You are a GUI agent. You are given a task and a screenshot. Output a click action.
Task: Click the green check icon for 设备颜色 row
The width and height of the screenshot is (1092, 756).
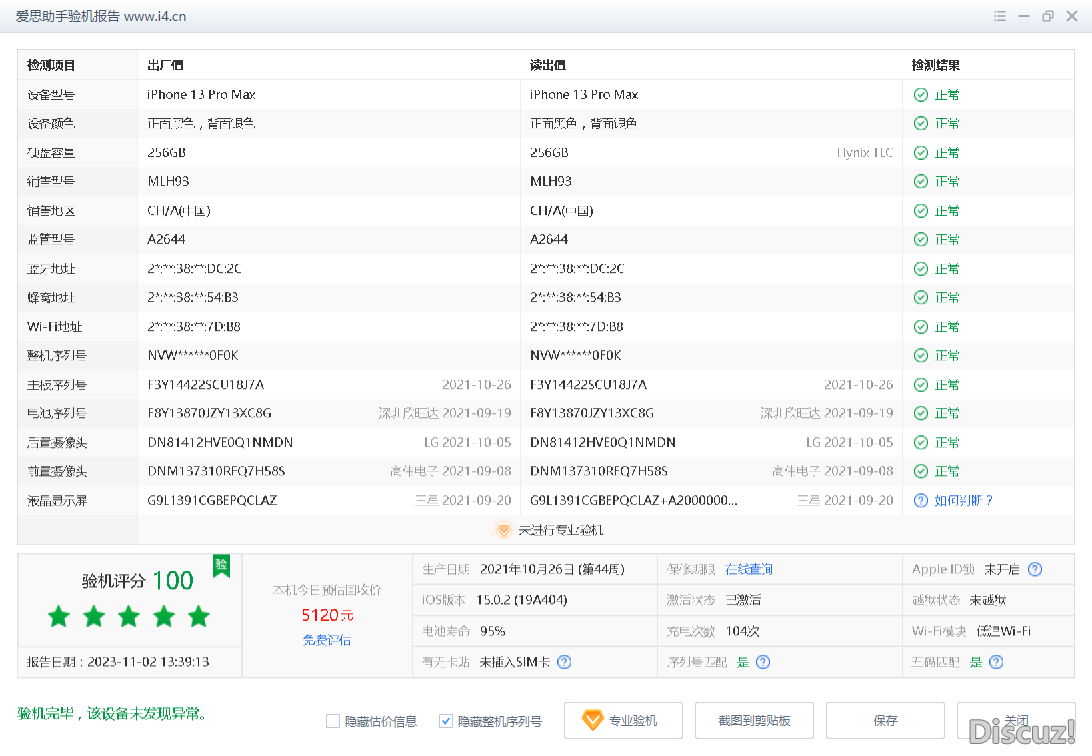(x=921, y=123)
